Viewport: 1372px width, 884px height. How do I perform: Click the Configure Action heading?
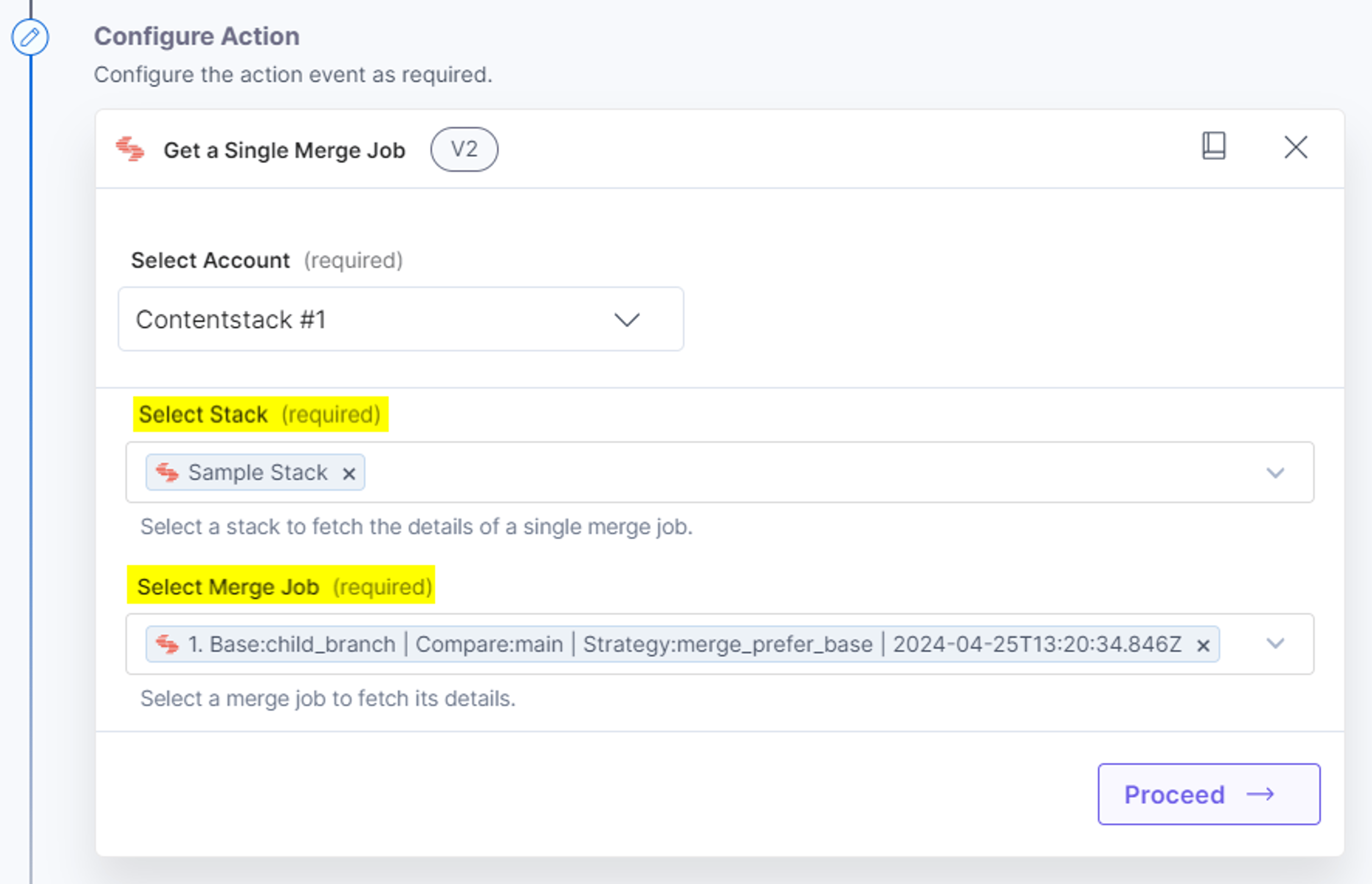[197, 36]
